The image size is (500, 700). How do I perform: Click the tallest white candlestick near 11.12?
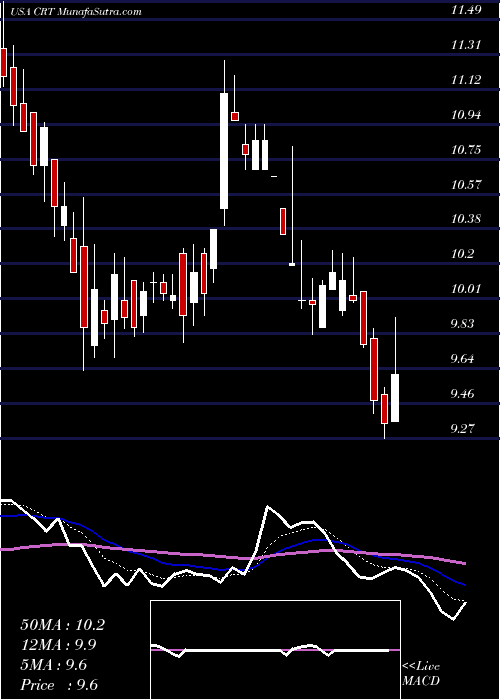tap(224, 150)
